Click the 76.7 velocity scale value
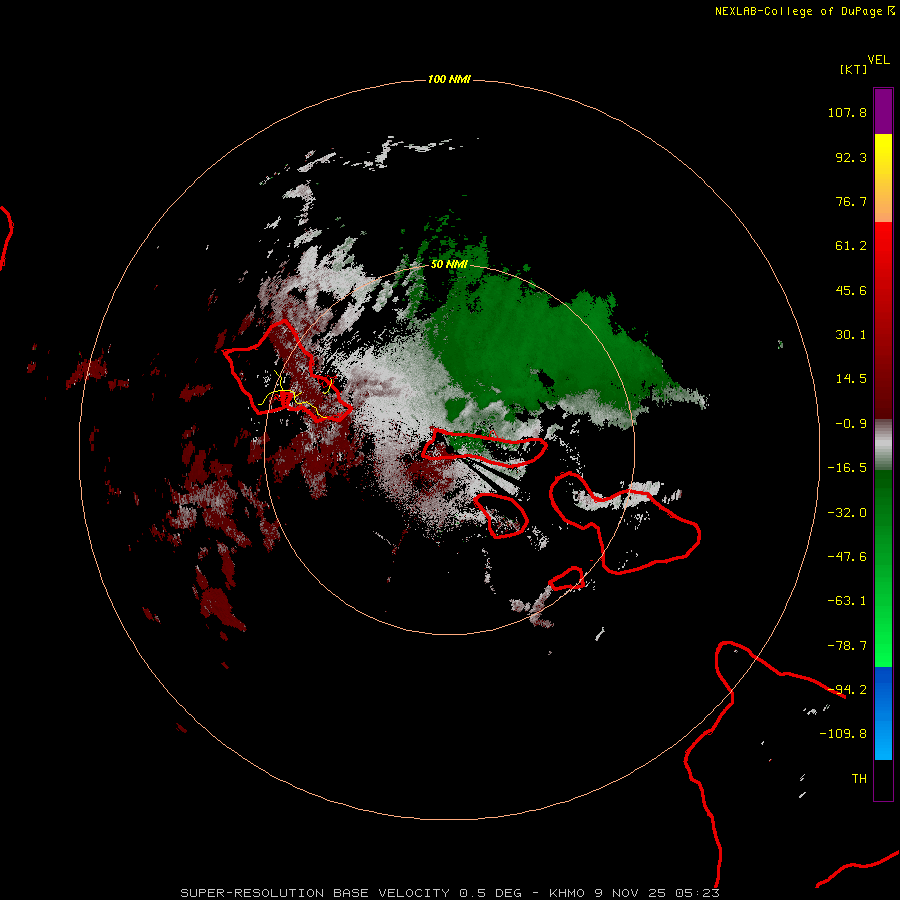 [851, 201]
